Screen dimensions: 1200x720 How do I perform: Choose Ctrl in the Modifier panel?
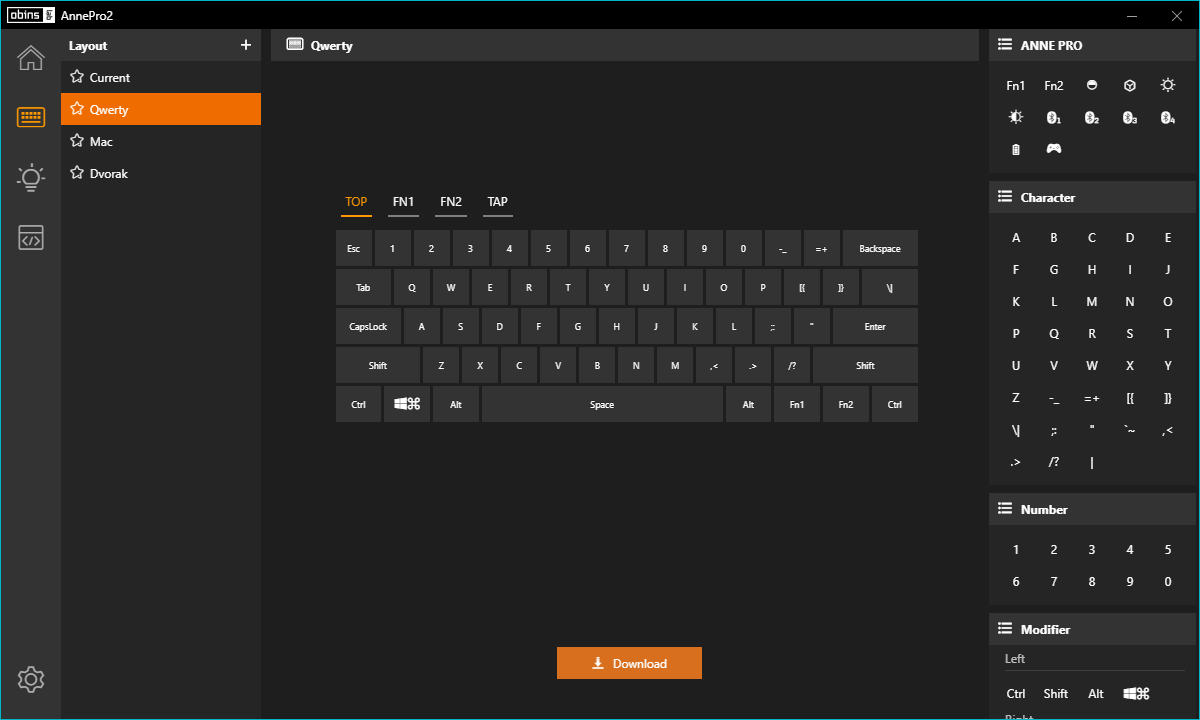pyautogui.click(x=1016, y=693)
